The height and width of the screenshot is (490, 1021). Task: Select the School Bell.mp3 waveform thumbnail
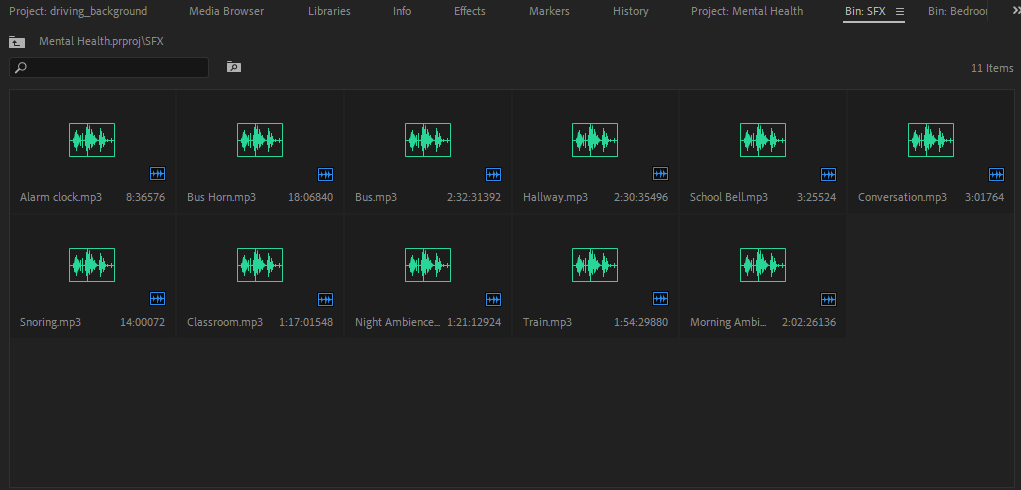click(763, 140)
